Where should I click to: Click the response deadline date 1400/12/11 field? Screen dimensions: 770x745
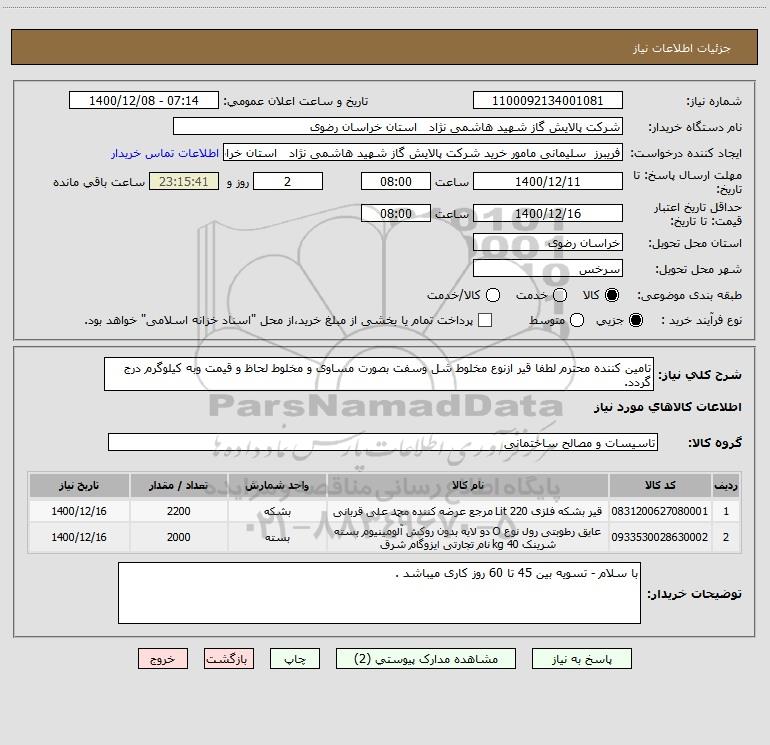pos(547,181)
